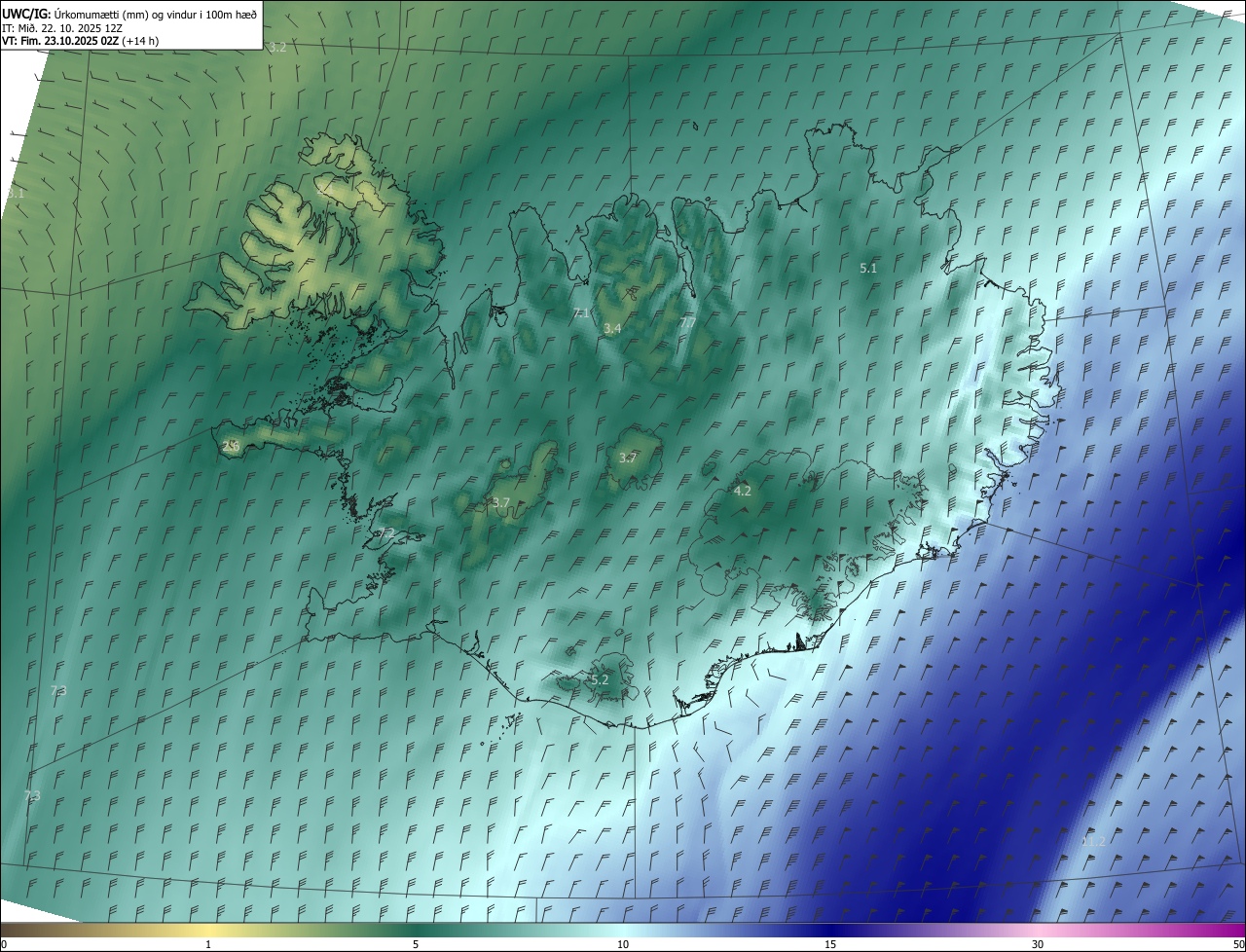Click the 2.6 value label
1246x952 pixels.
coord(232,446)
